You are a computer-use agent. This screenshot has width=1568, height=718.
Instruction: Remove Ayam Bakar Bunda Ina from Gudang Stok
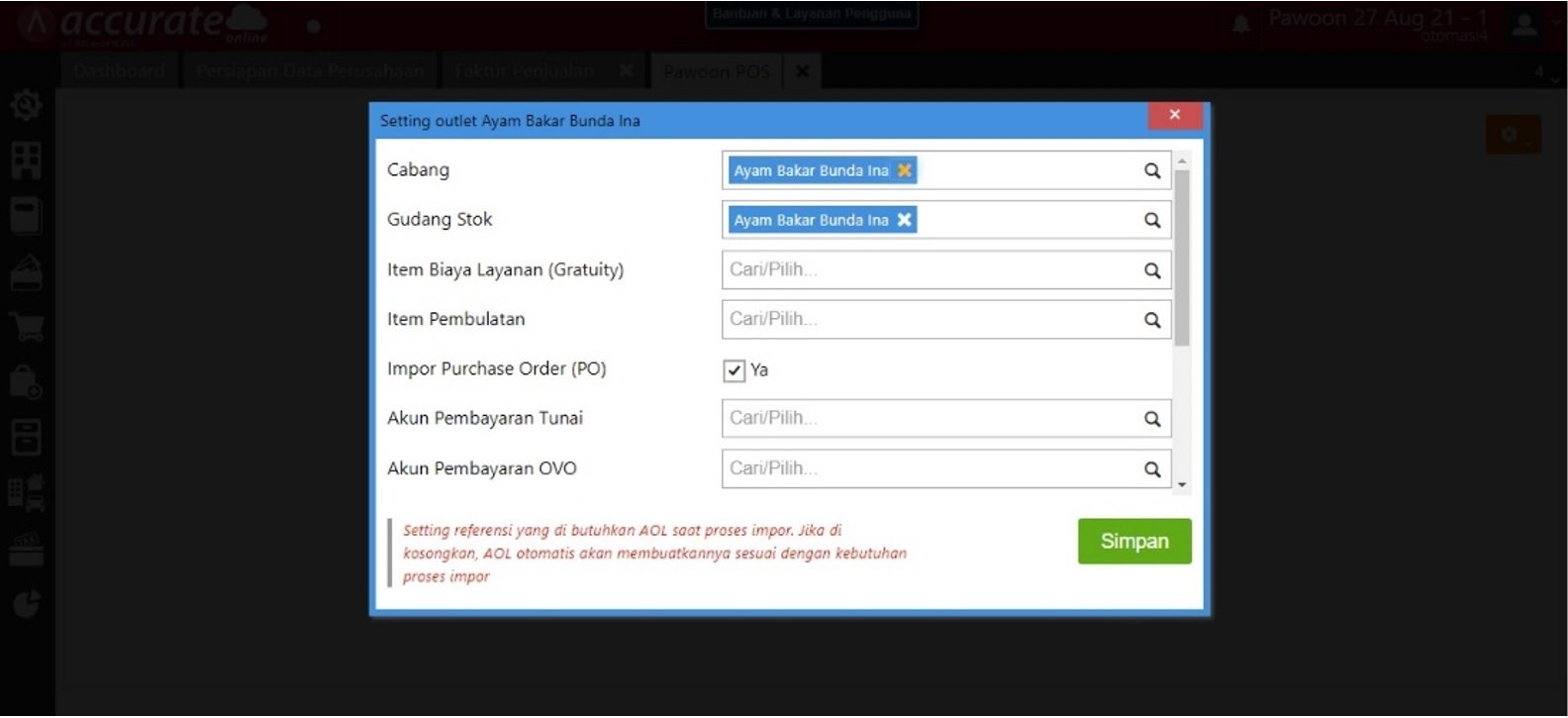[904, 220]
